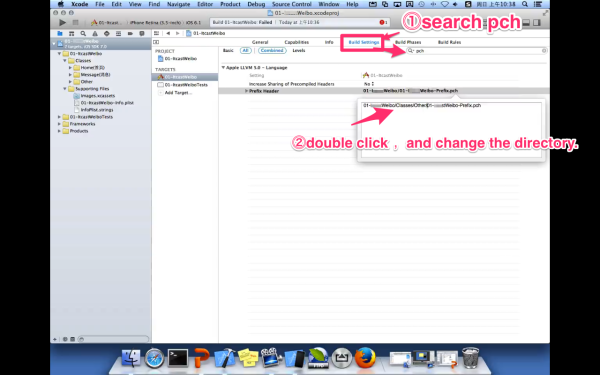Image resolution: width=600 pixels, height=375 pixels.
Task: Expand the Other folder
Action: pyautogui.click(x=70, y=82)
